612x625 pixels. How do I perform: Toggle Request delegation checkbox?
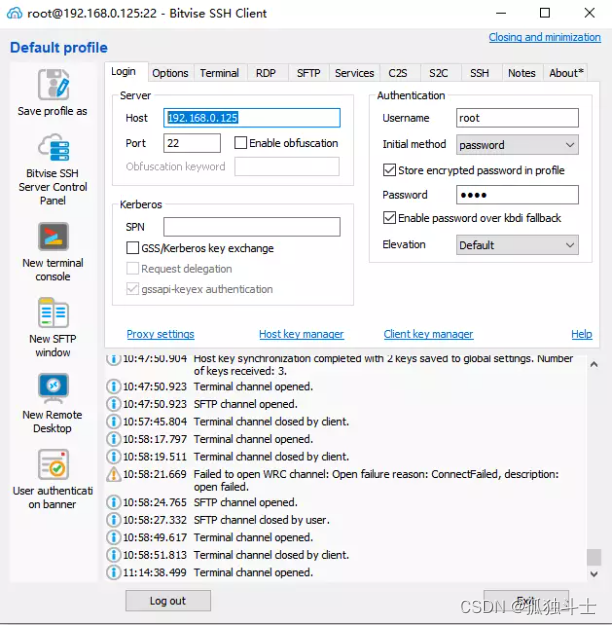(132, 268)
